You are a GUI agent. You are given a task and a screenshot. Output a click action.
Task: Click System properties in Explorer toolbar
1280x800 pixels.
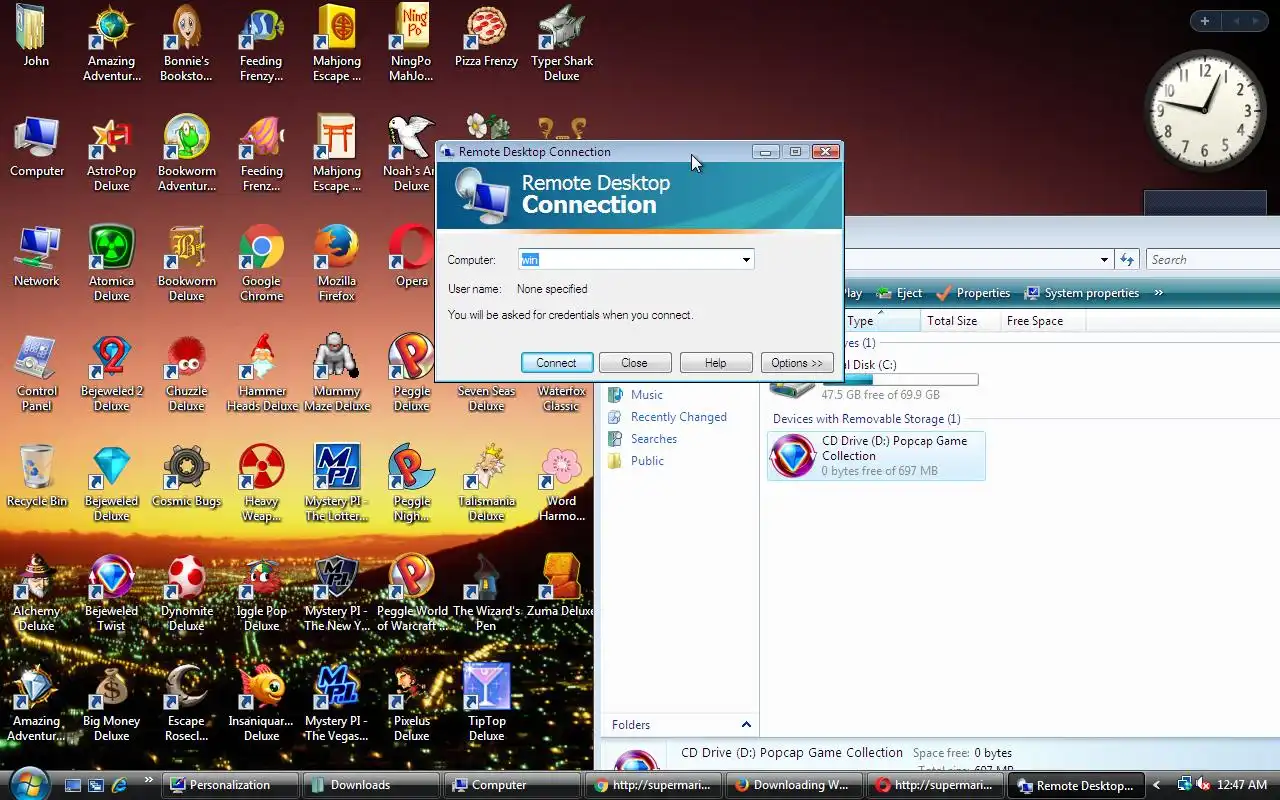click(x=1081, y=293)
